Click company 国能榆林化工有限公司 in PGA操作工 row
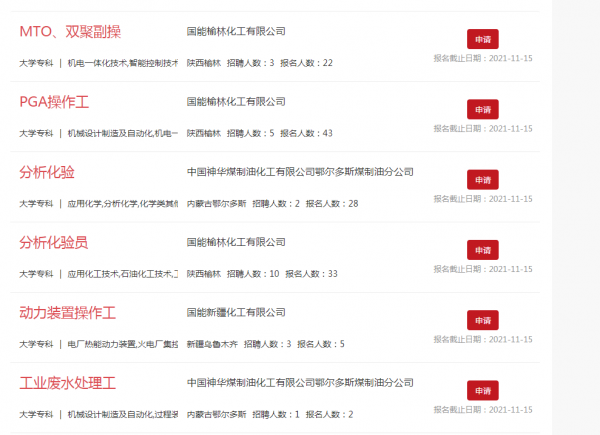The width and height of the screenshot is (600, 435). (236, 102)
